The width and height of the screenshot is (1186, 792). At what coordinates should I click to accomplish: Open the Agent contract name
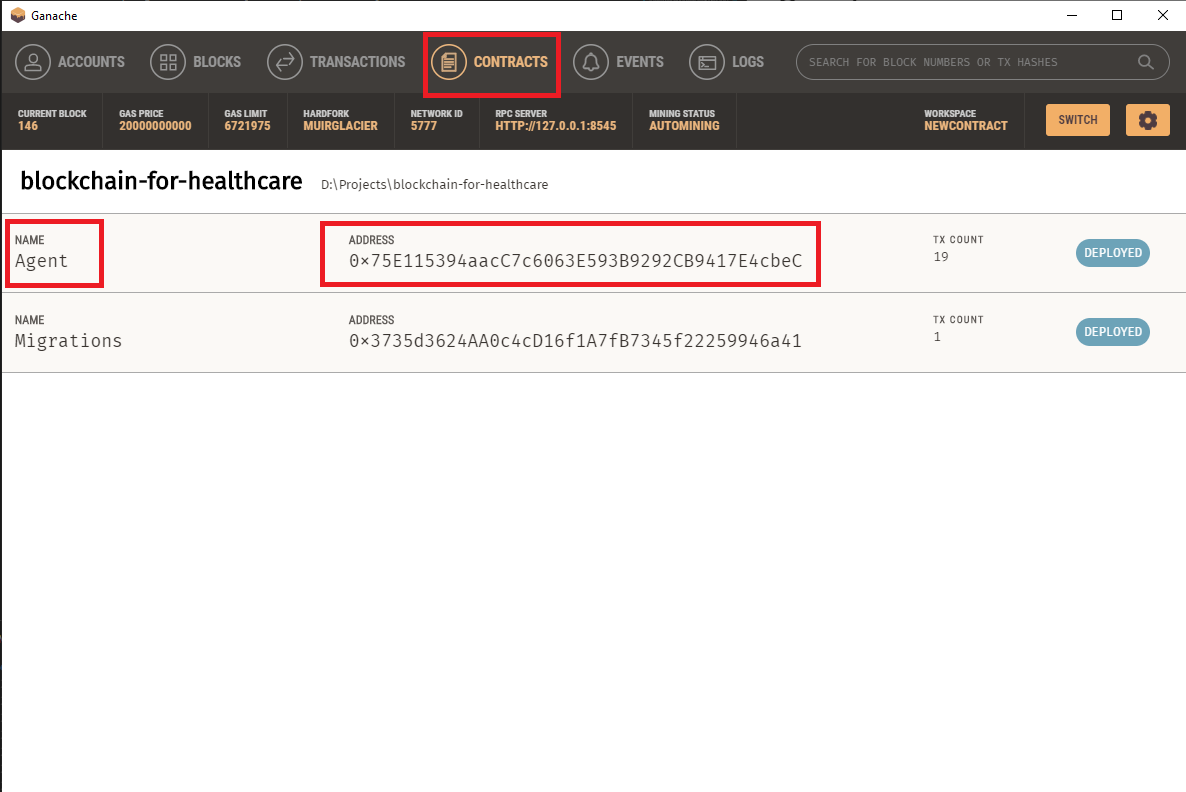(x=42, y=261)
